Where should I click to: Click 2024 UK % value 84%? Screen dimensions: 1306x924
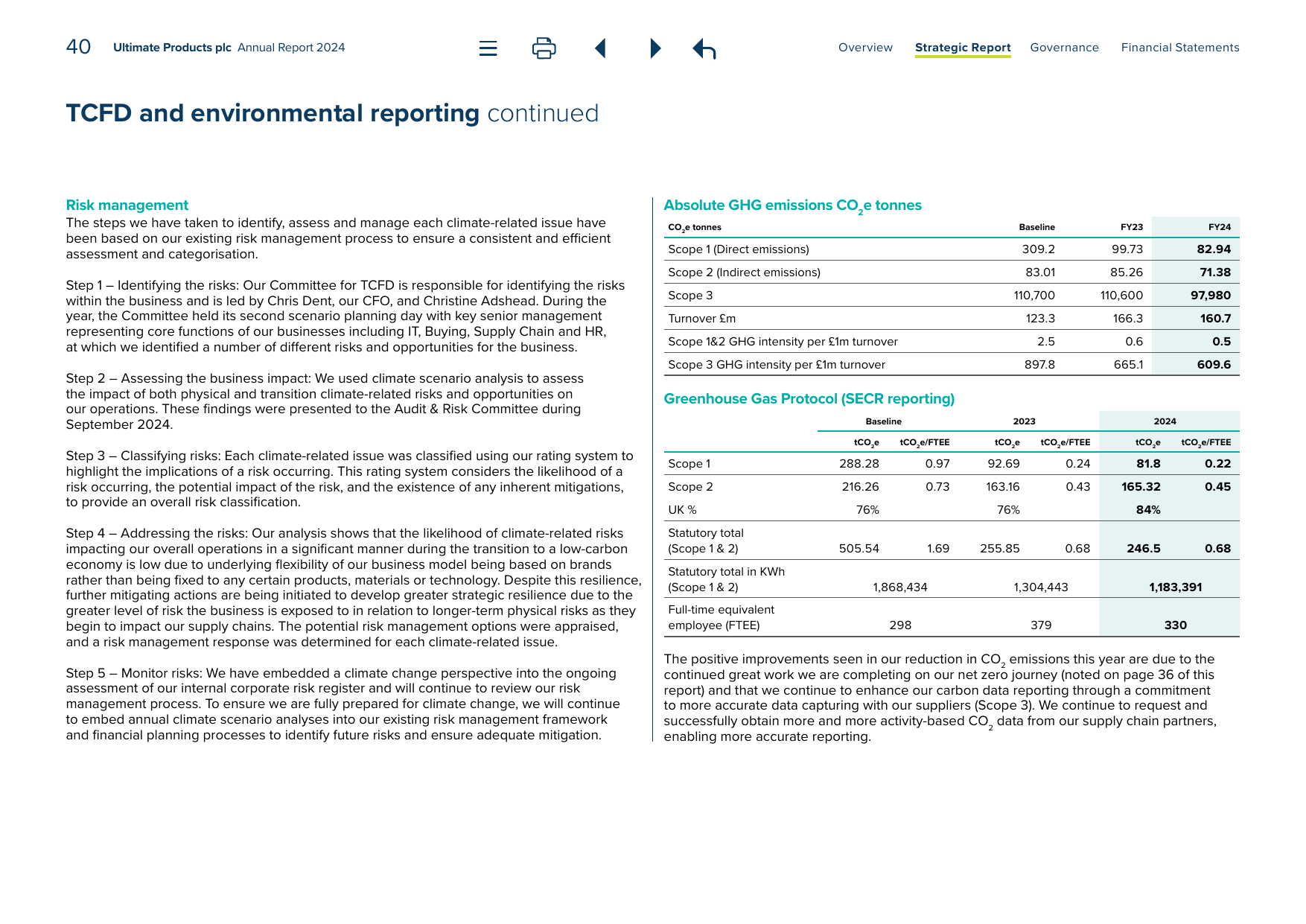click(x=1147, y=510)
